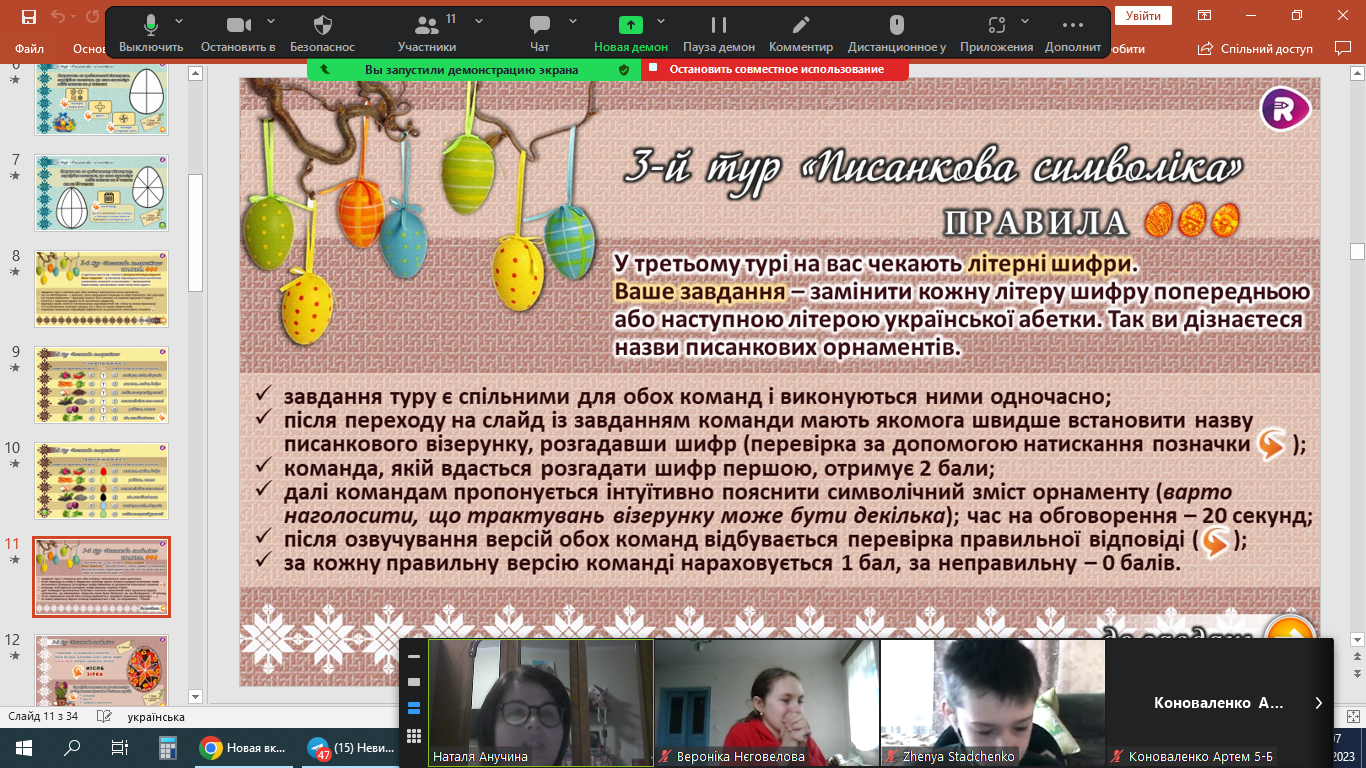Click the orange arrow icon after 'правильної відповіді'
Image resolution: width=1366 pixels, height=768 pixels.
[x=1216, y=540]
